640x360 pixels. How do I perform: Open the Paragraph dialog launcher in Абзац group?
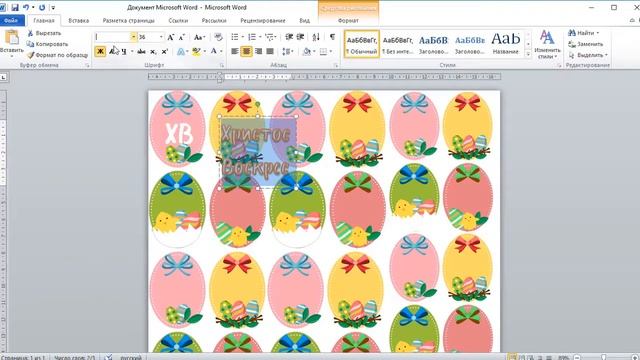coord(336,65)
